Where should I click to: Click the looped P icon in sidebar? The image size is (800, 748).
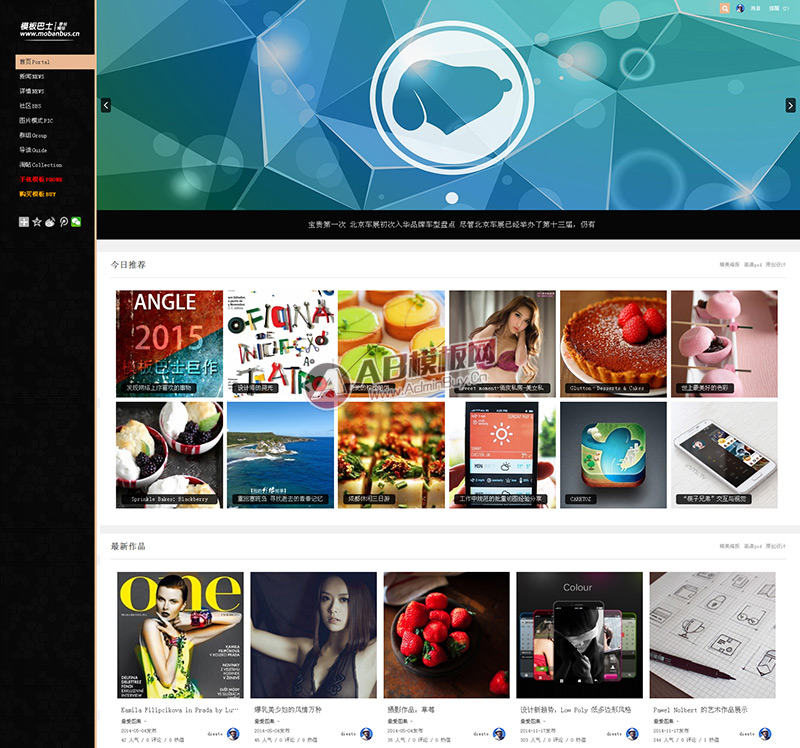(x=63, y=221)
